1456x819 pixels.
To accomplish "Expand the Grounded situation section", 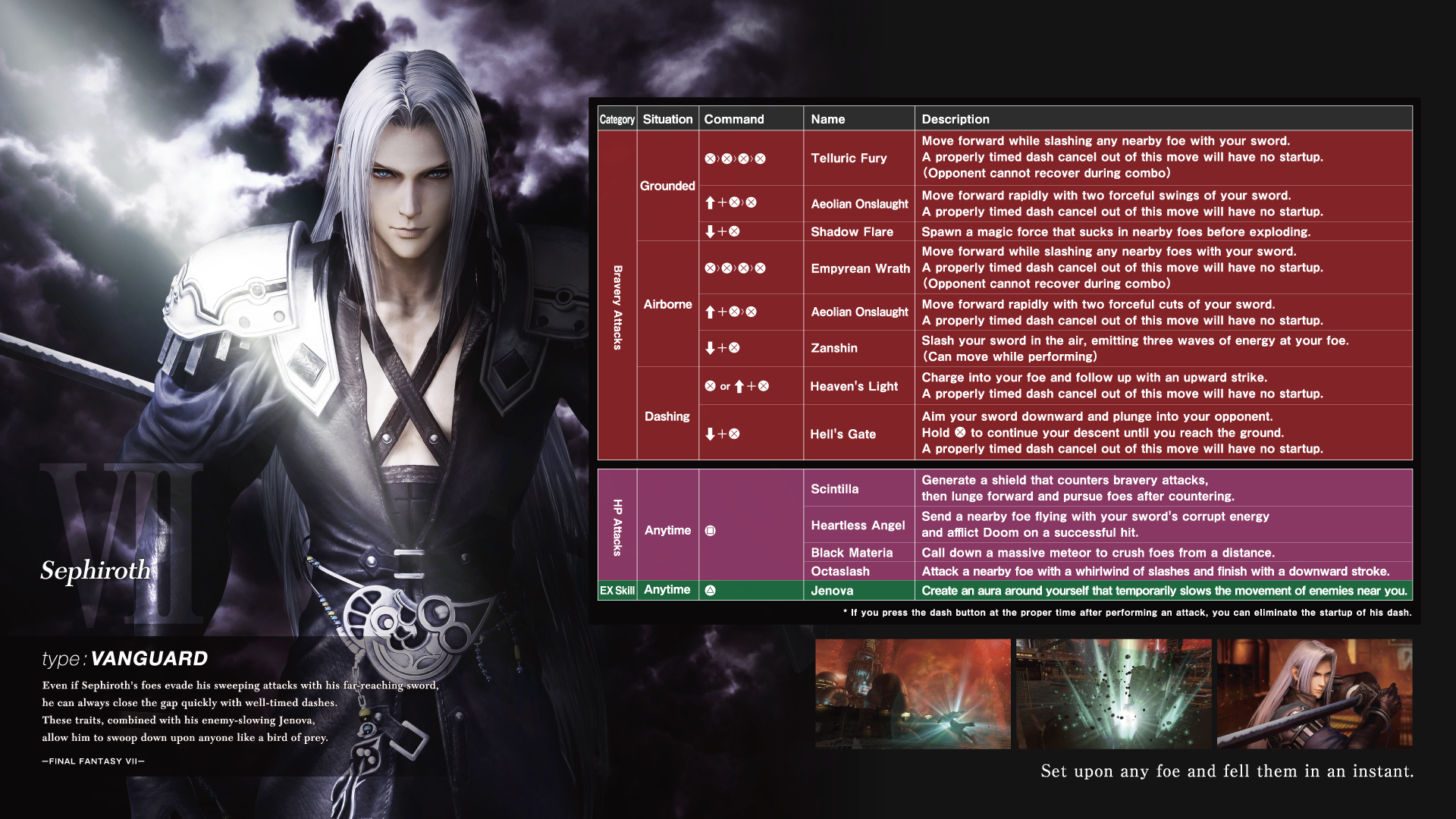I will tap(667, 186).
